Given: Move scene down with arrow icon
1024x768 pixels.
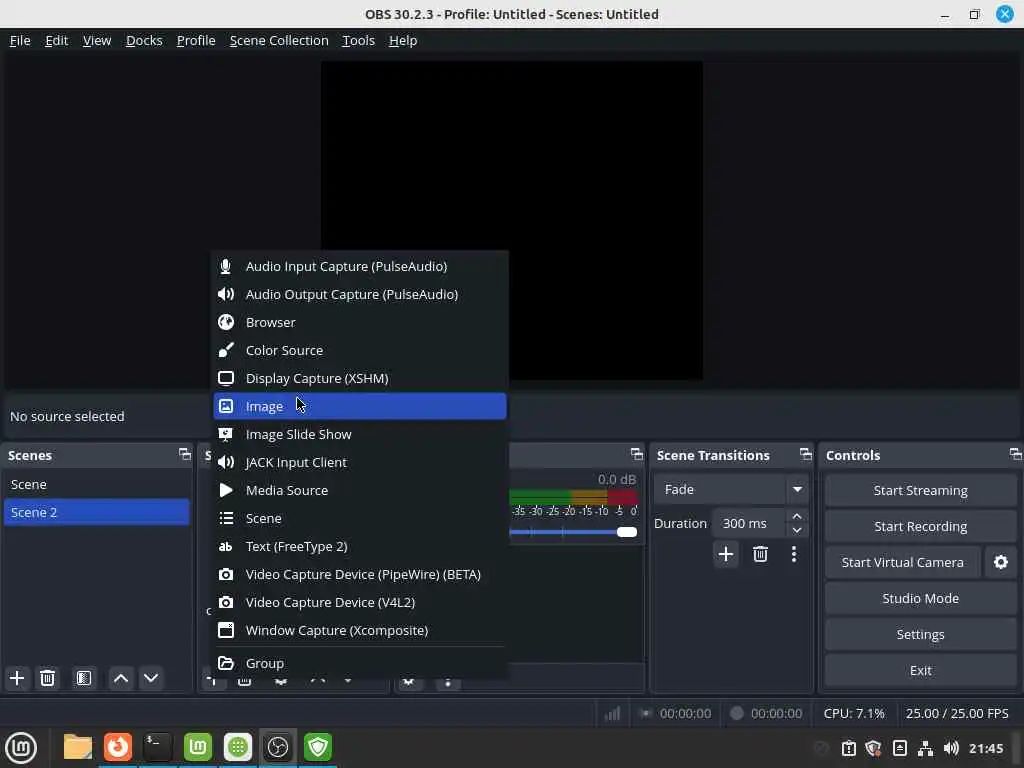Looking at the screenshot, I should 151,678.
